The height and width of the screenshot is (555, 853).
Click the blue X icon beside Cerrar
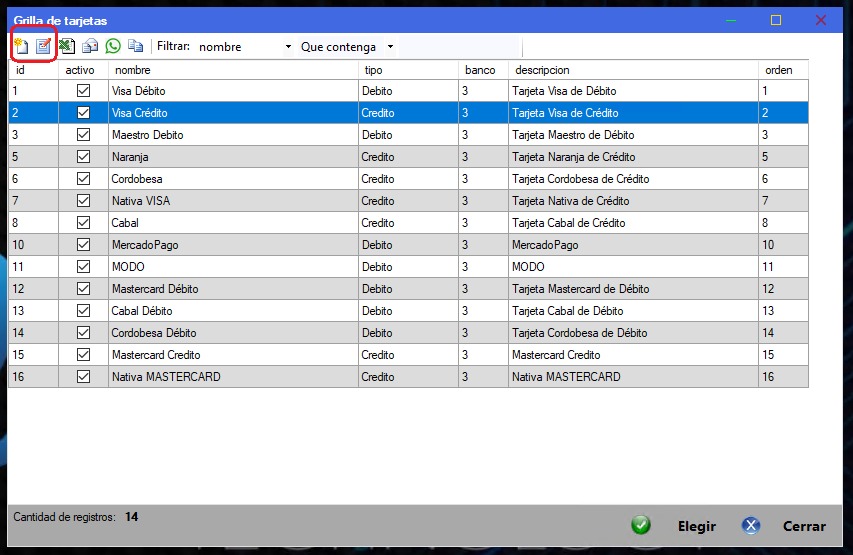point(751,525)
